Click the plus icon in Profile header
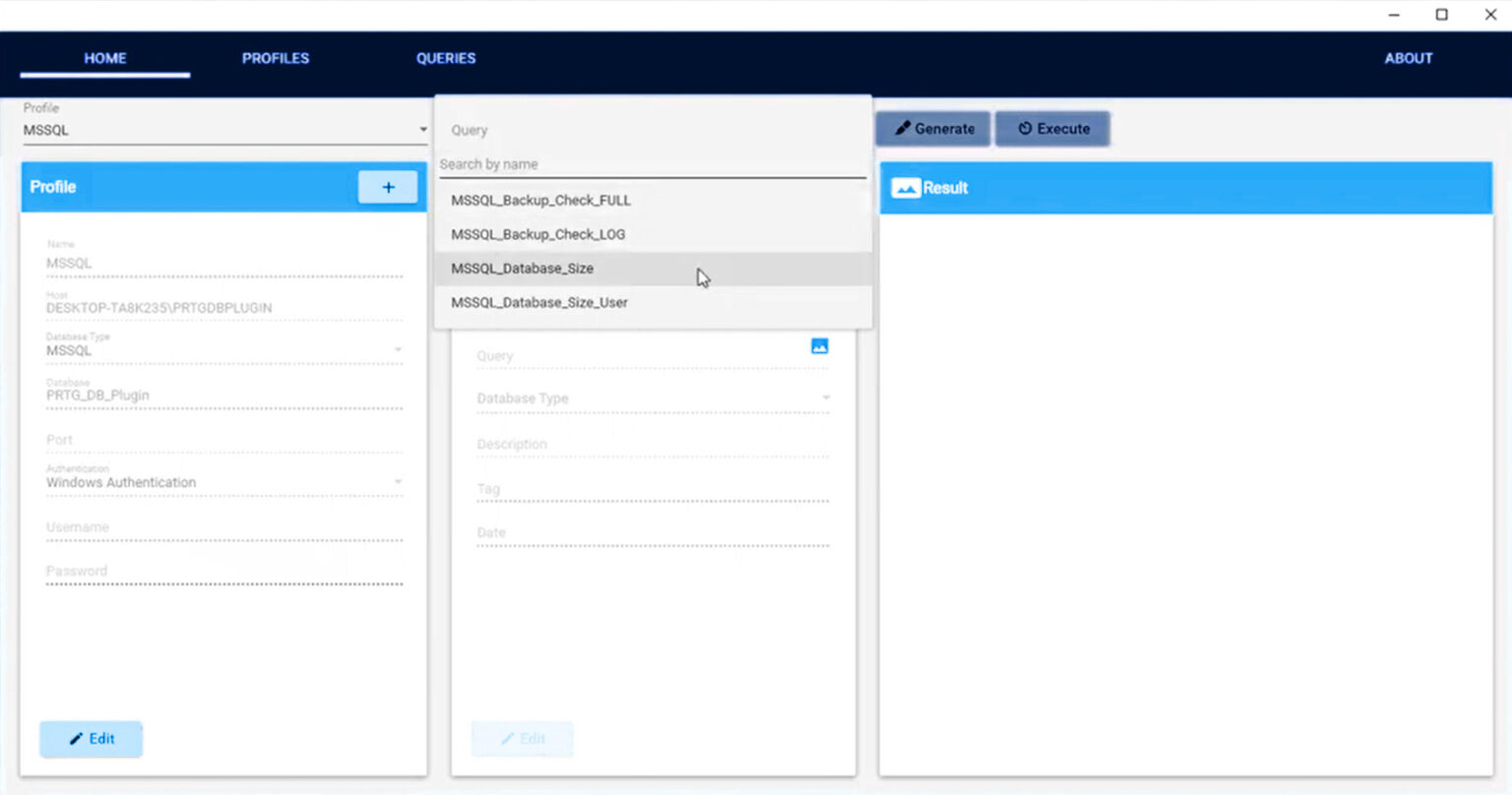This screenshot has width=1512, height=795. tap(388, 187)
